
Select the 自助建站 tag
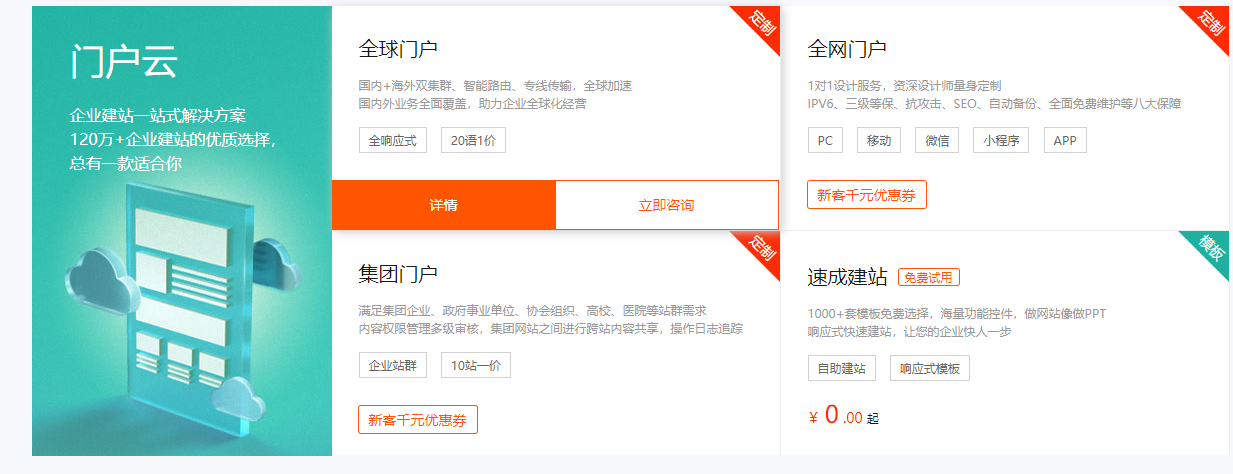[x=842, y=368]
